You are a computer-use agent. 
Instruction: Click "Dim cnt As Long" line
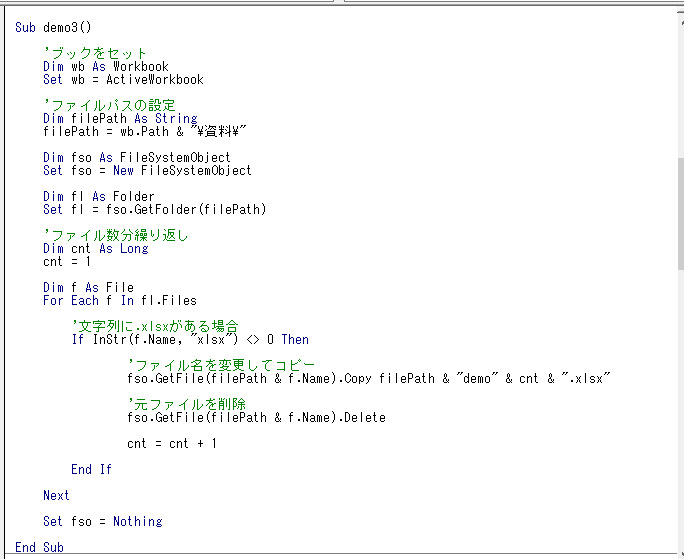coord(96,248)
